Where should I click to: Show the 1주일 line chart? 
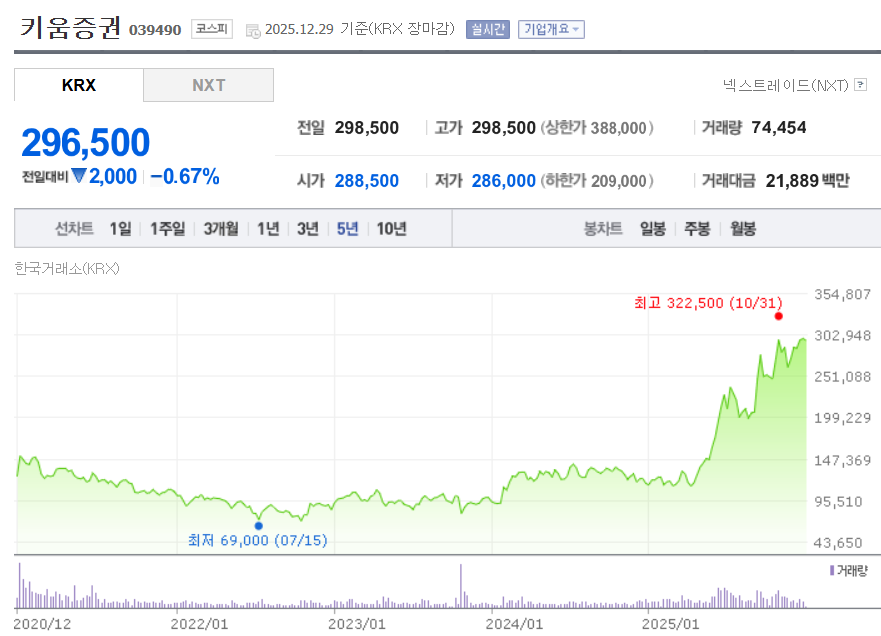pyautogui.click(x=167, y=229)
